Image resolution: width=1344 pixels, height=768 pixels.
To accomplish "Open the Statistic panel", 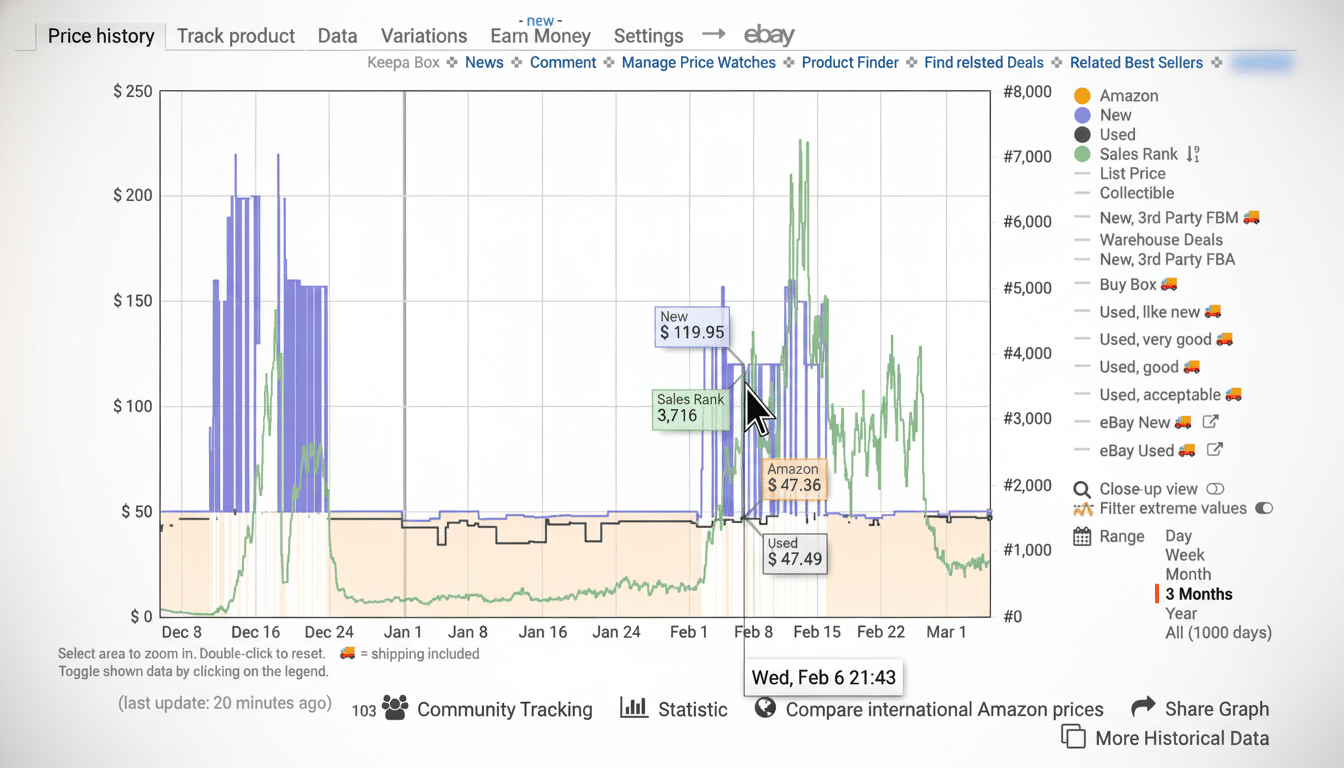I will click(692, 709).
